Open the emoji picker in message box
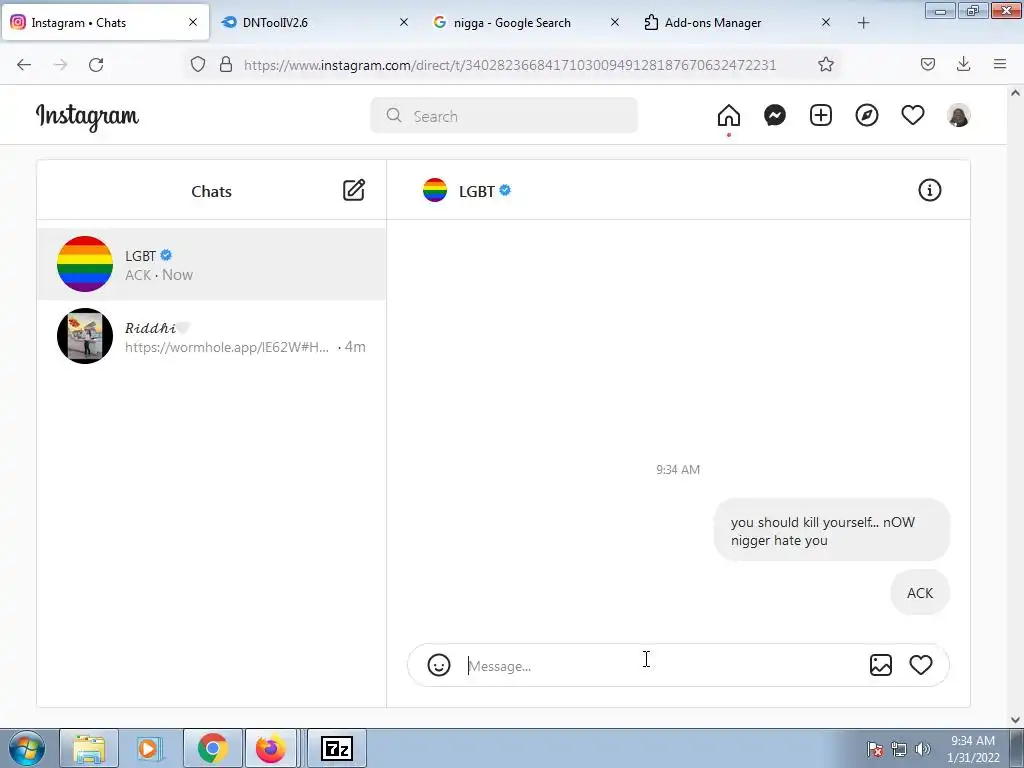The width and height of the screenshot is (1024, 768). 439,665
